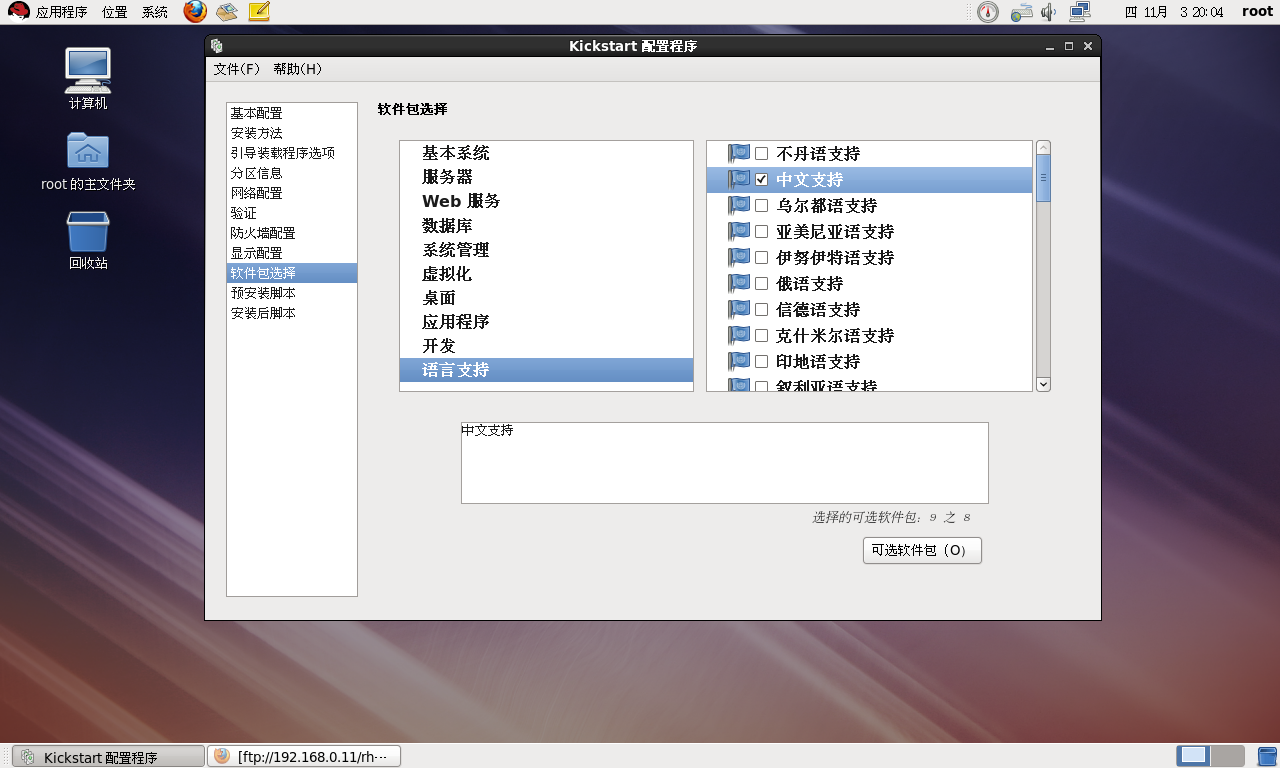Choose the 基本系统 package category
Screen dimensions: 1280x768
pos(546,153)
